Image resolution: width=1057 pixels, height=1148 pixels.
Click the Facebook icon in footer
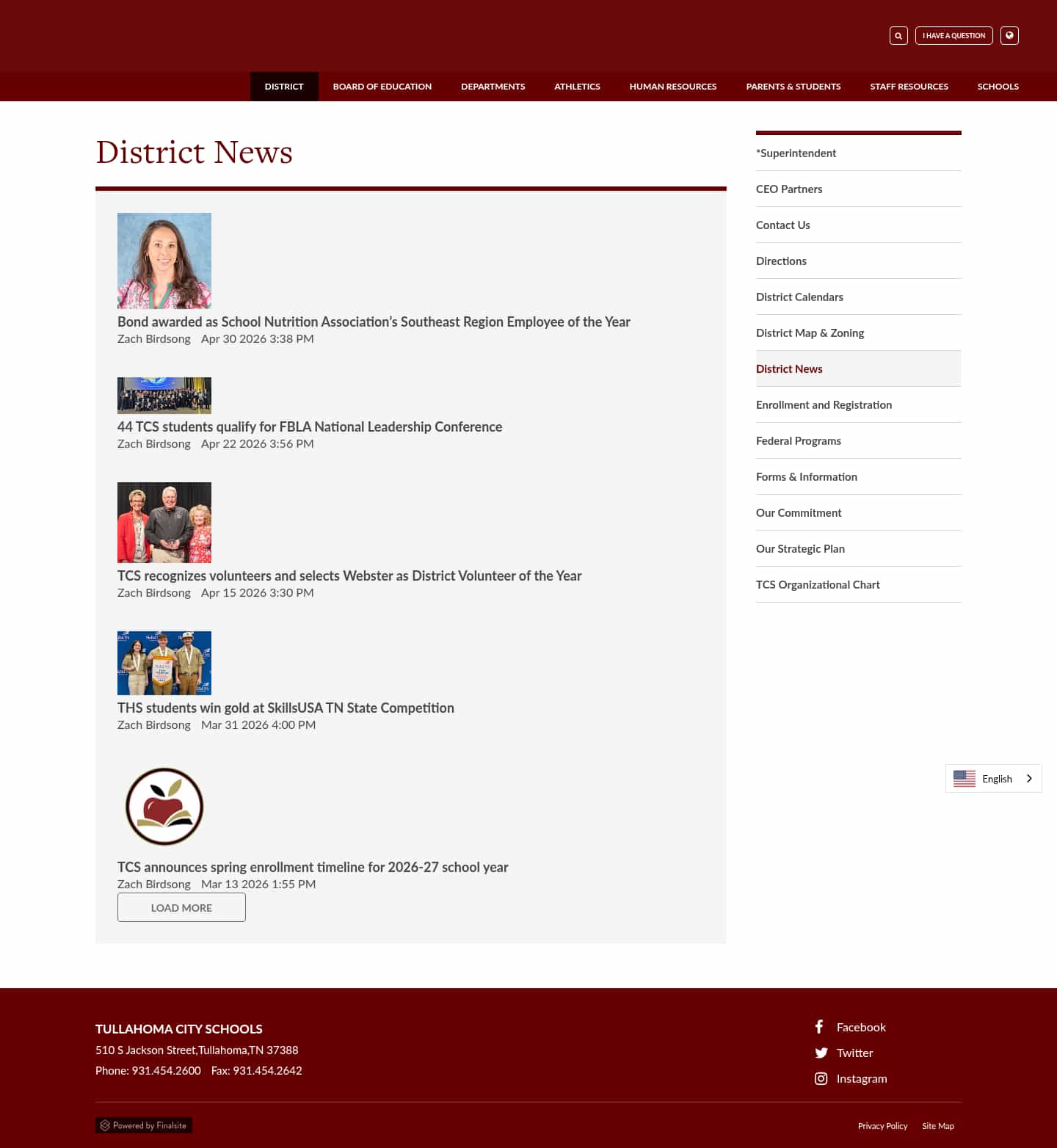pyautogui.click(x=819, y=1027)
